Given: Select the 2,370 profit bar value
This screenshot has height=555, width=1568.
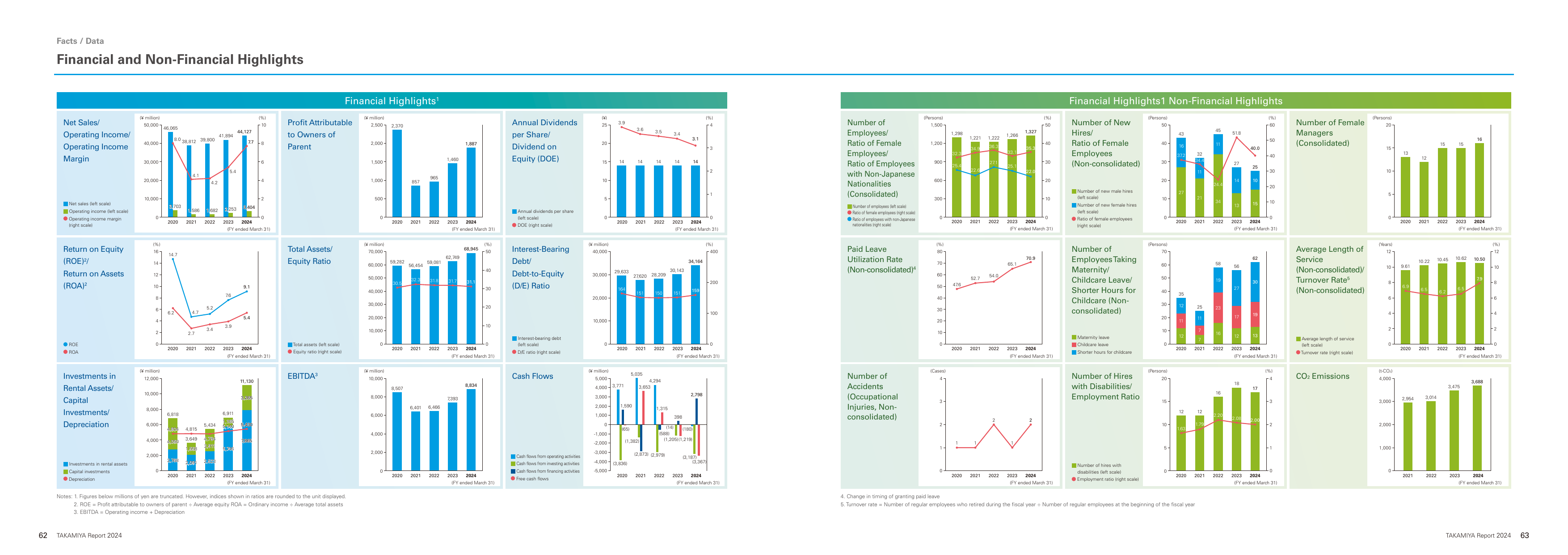Looking at the screenshot, I should tap(397, 126).
